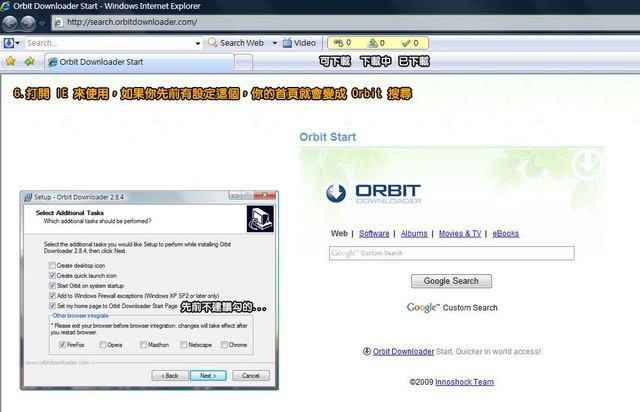Select the address bar URL field
Image resolution: width=640 pixels, height=412 pixels.
click(345, 22)
